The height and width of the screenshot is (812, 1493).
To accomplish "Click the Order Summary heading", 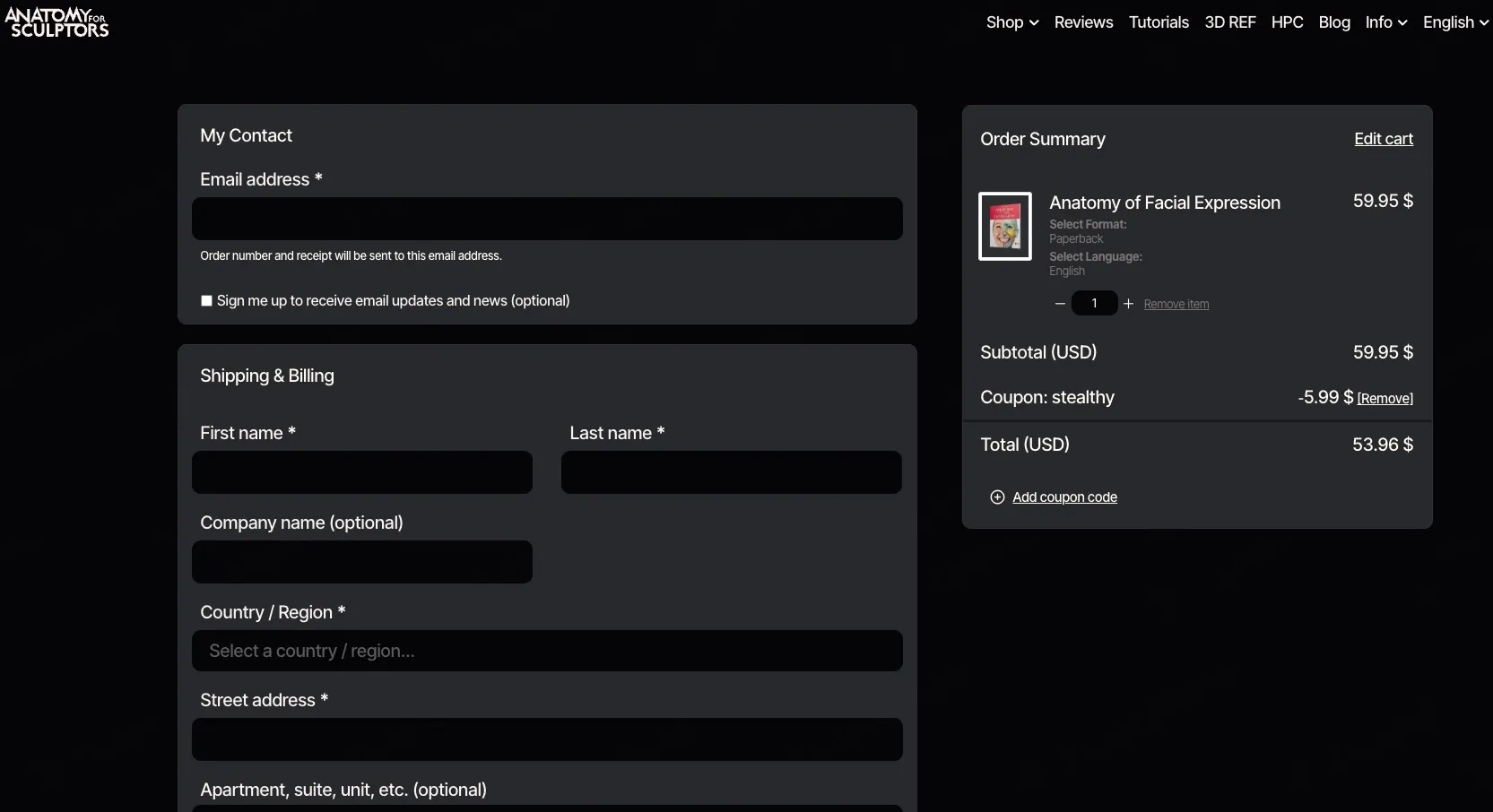I will coord(1043,139).
